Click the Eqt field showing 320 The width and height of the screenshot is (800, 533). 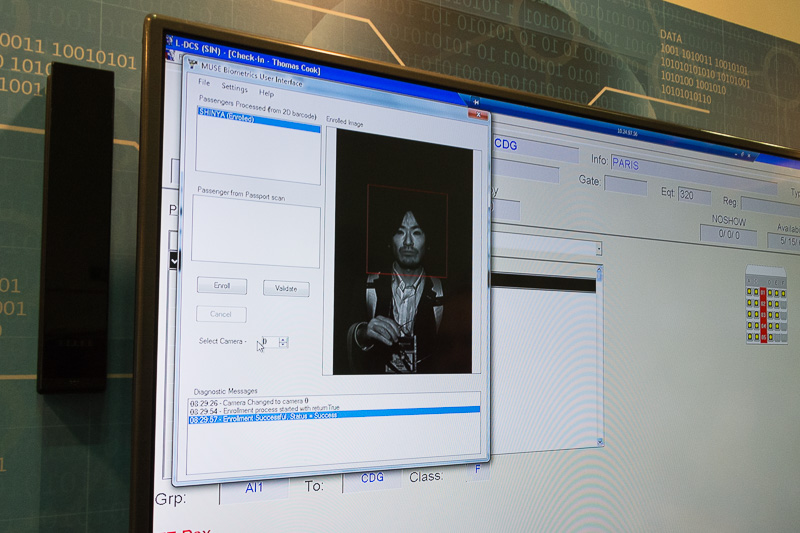[694, 196]
